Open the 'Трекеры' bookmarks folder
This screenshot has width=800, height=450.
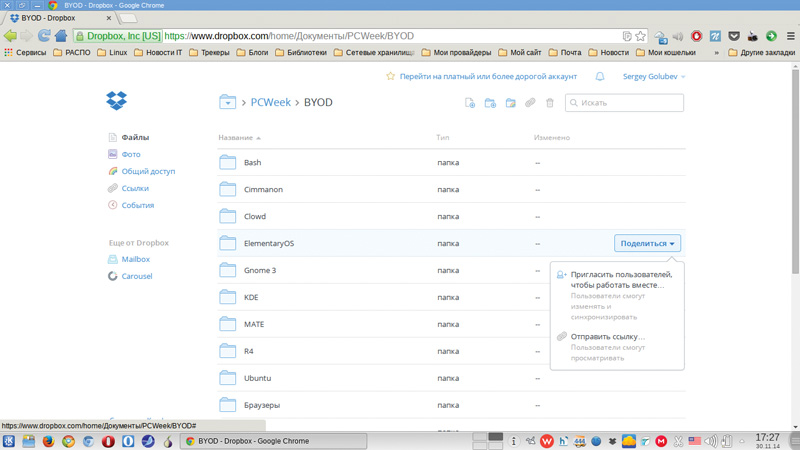pos(209,53)
